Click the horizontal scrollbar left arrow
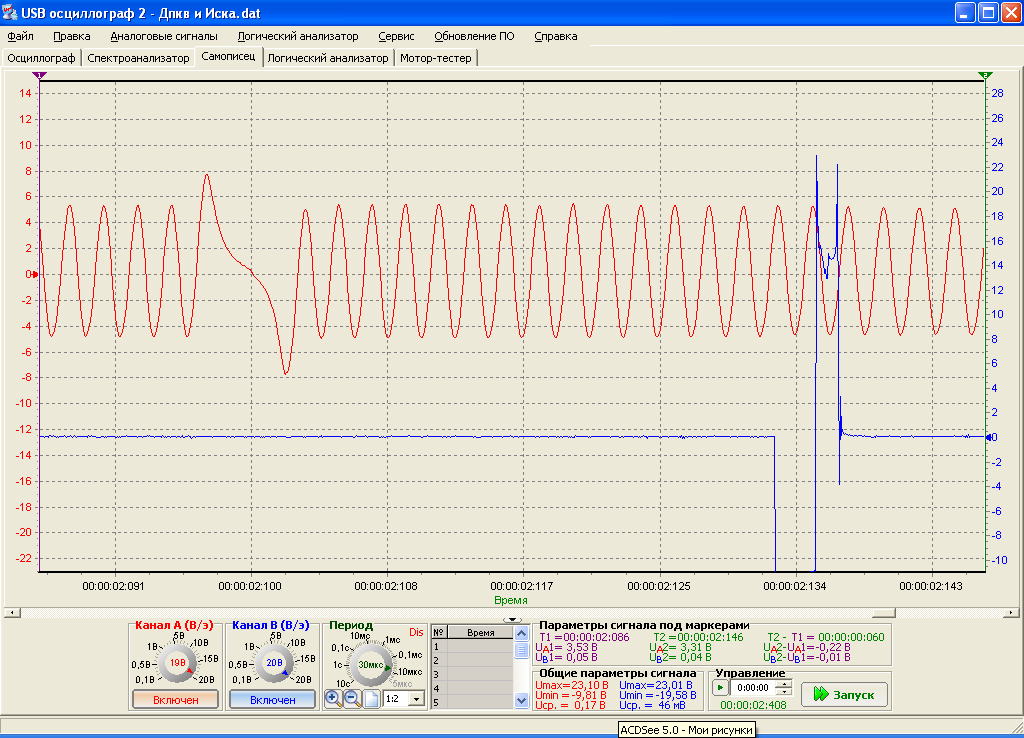The width and height of the screenshot is (1024, 738). [x=10, y=613]
